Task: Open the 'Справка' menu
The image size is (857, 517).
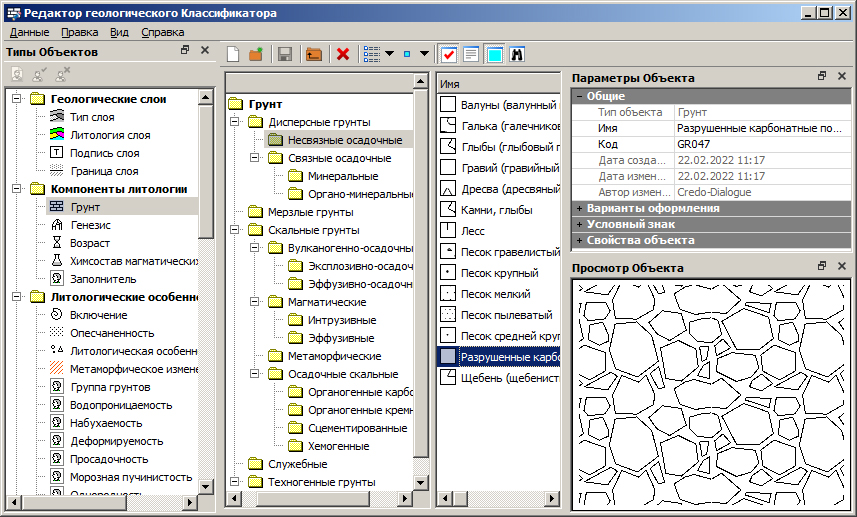Action: coord(163,32)
